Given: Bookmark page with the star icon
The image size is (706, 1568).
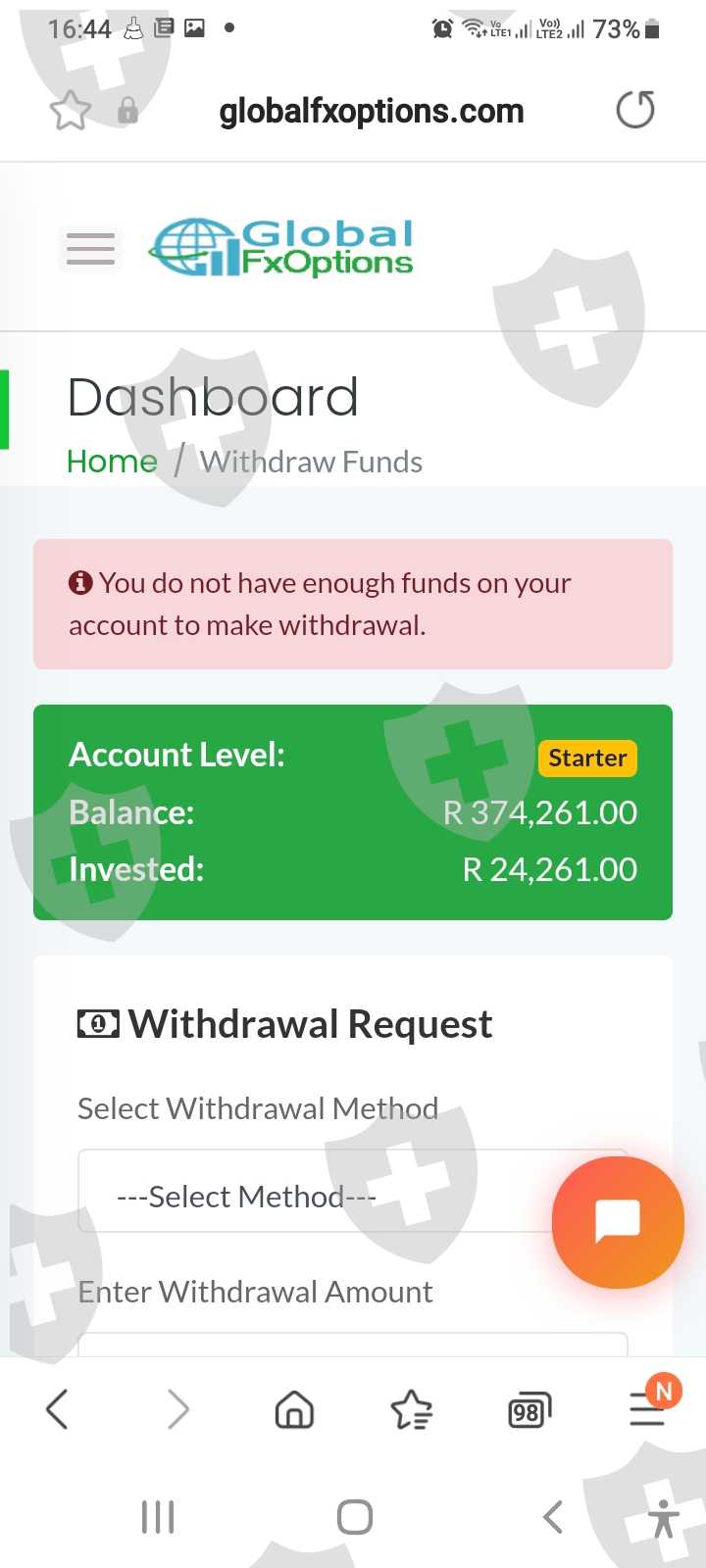Looking at the screenshot, I should tap(70, 111).
